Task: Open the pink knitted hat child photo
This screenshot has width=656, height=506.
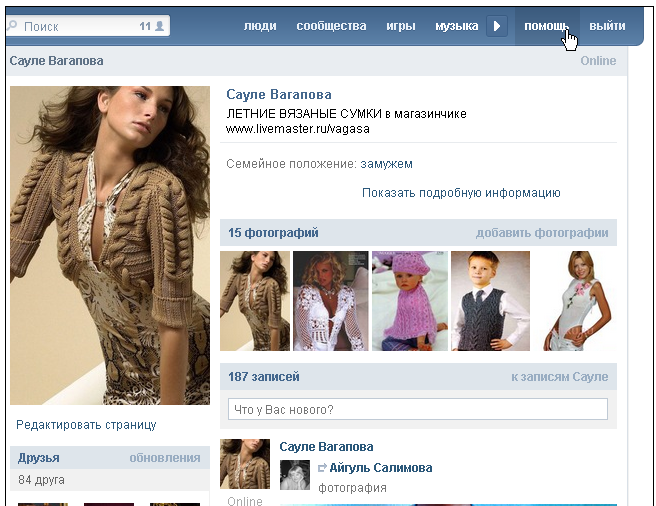Action: pyautogui.click(x=408, y=301)
